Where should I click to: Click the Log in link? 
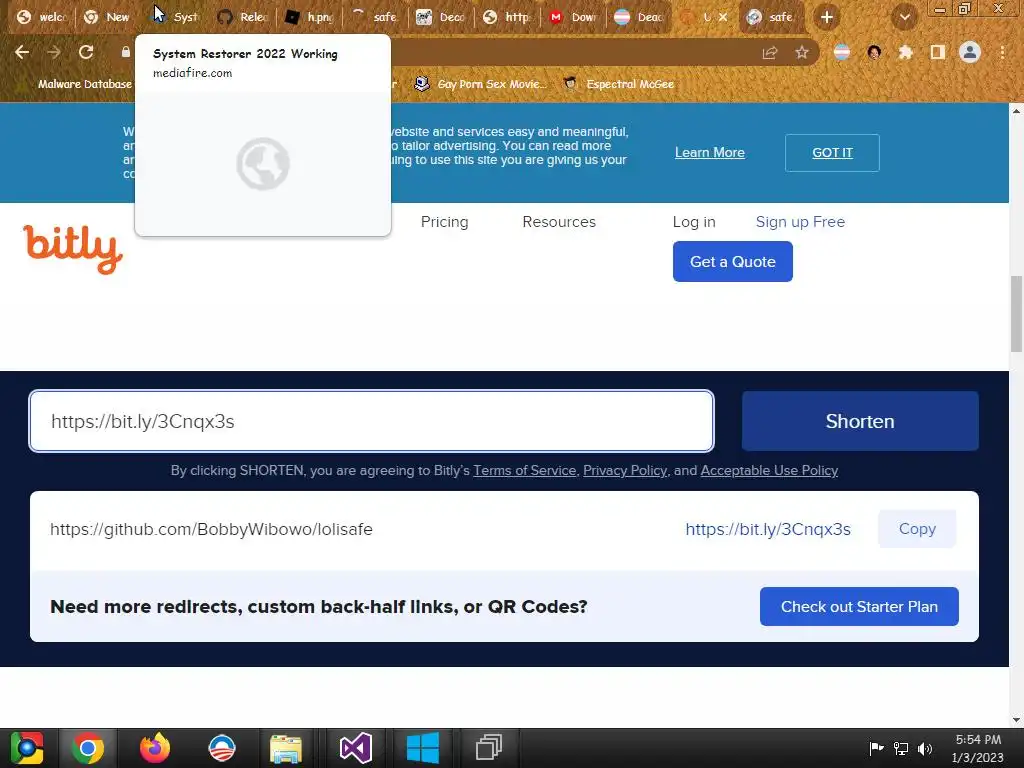coord(694,222)
